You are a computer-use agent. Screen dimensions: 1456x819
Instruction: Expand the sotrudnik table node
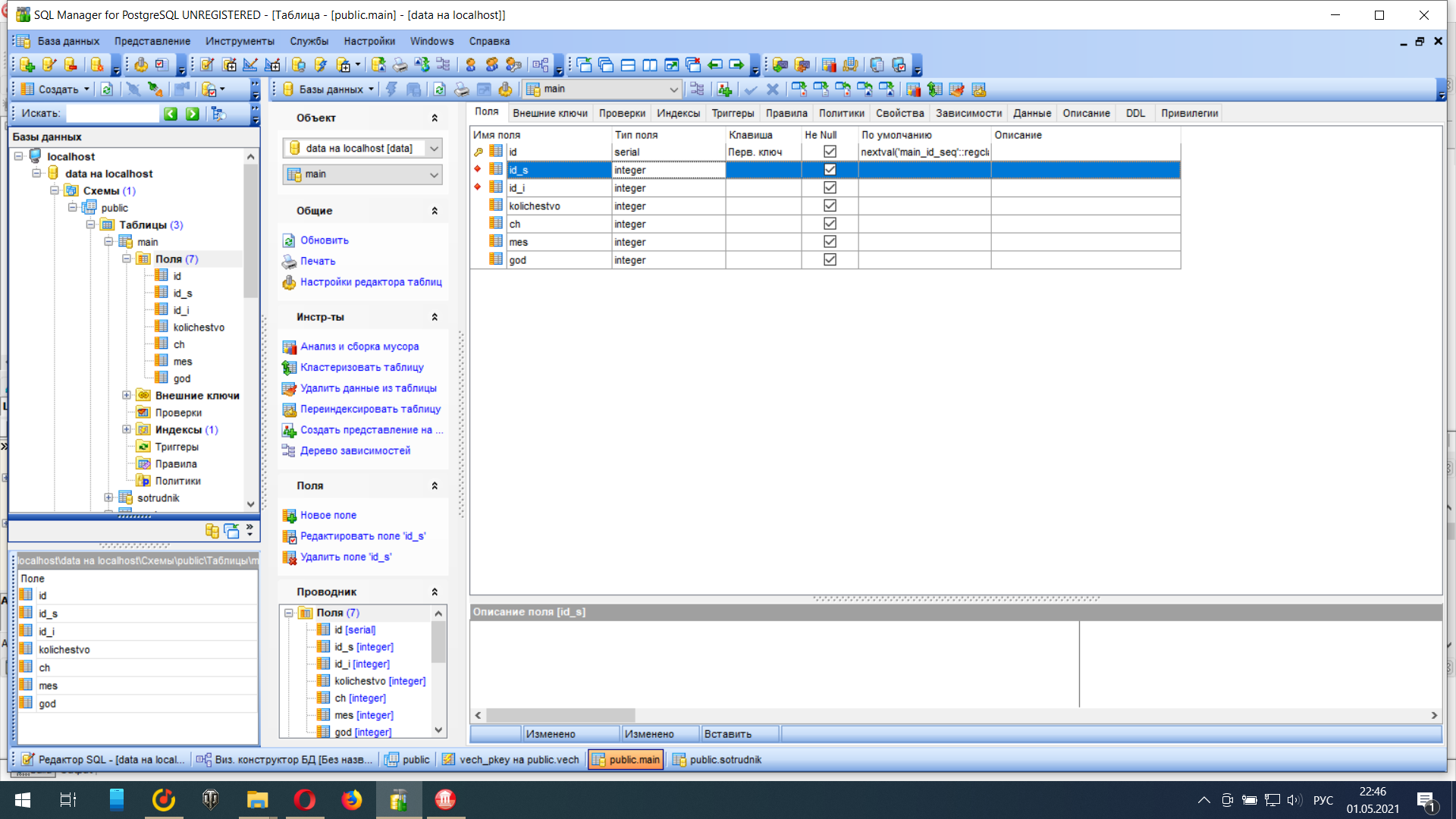[108, 497]
